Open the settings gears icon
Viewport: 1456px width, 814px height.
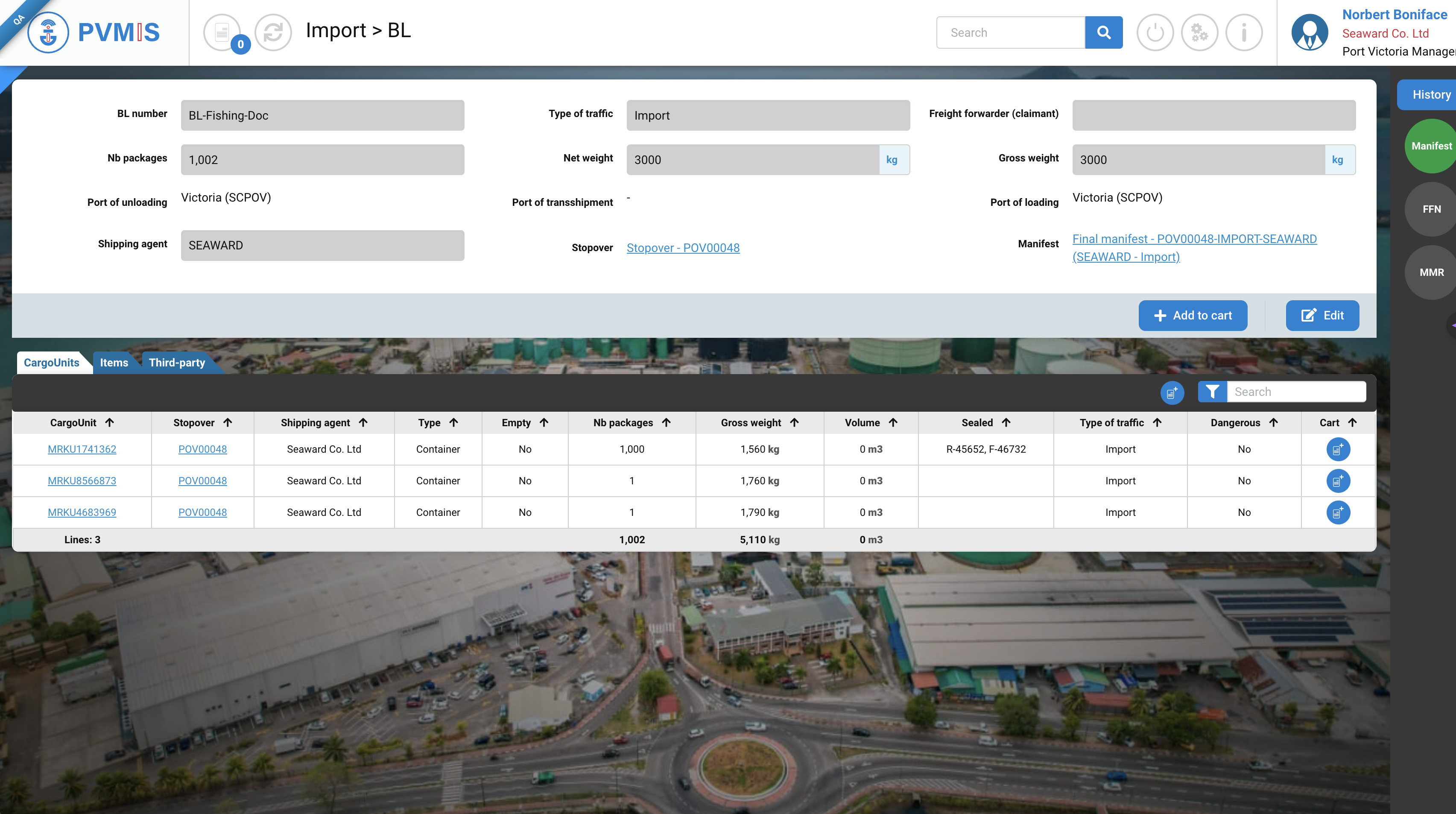(x=1199, y=32)
